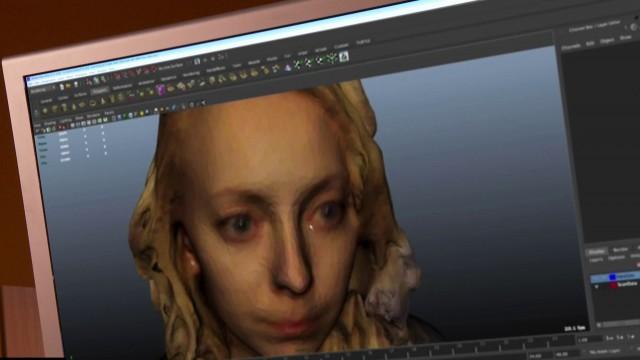Open the Edit menu in Channel Box
This screenshot has height=360, width=640.
tap(590, 44)
